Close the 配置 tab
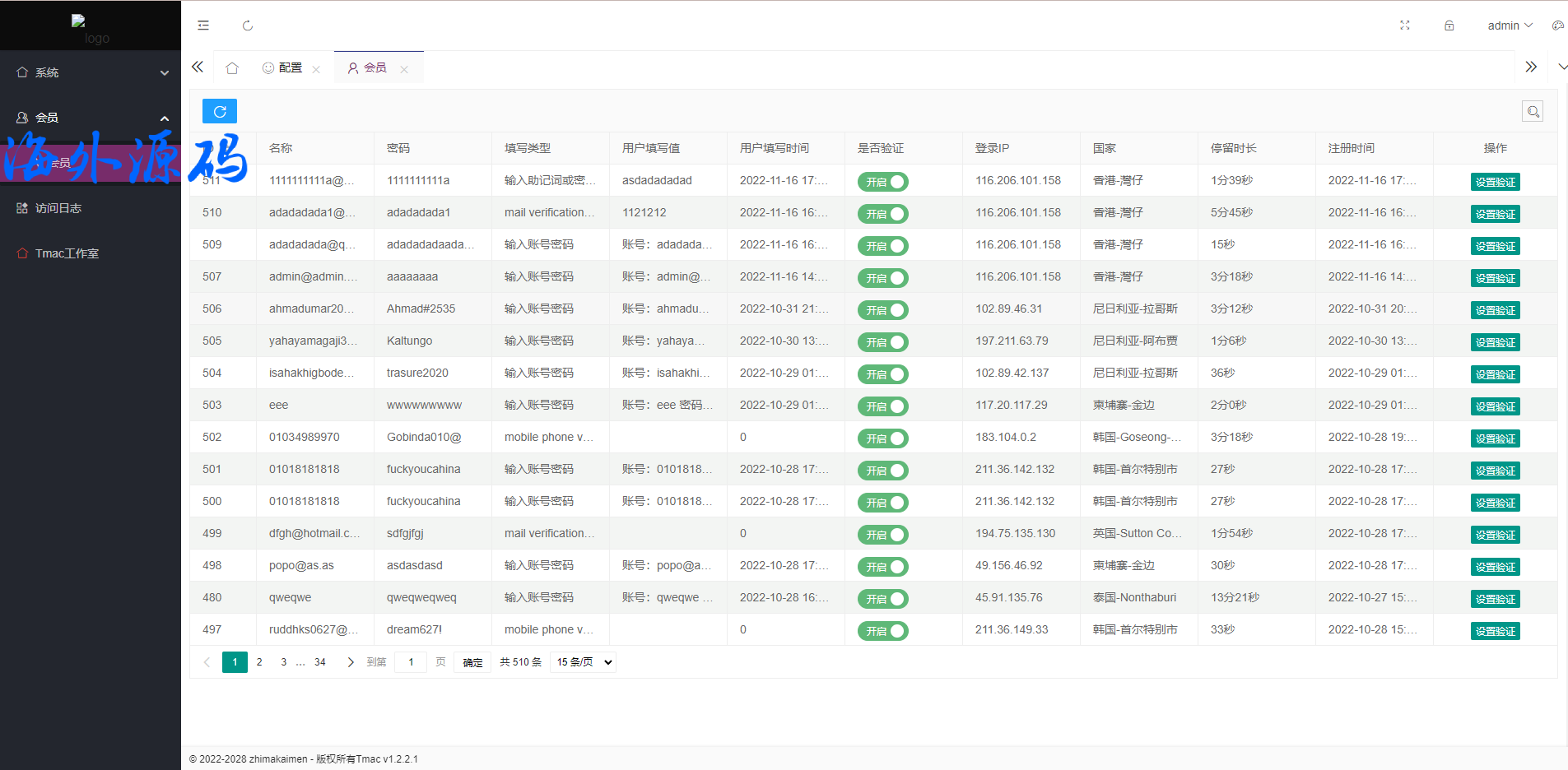Screen dimensions: 1568x770 tap(316, 70)
